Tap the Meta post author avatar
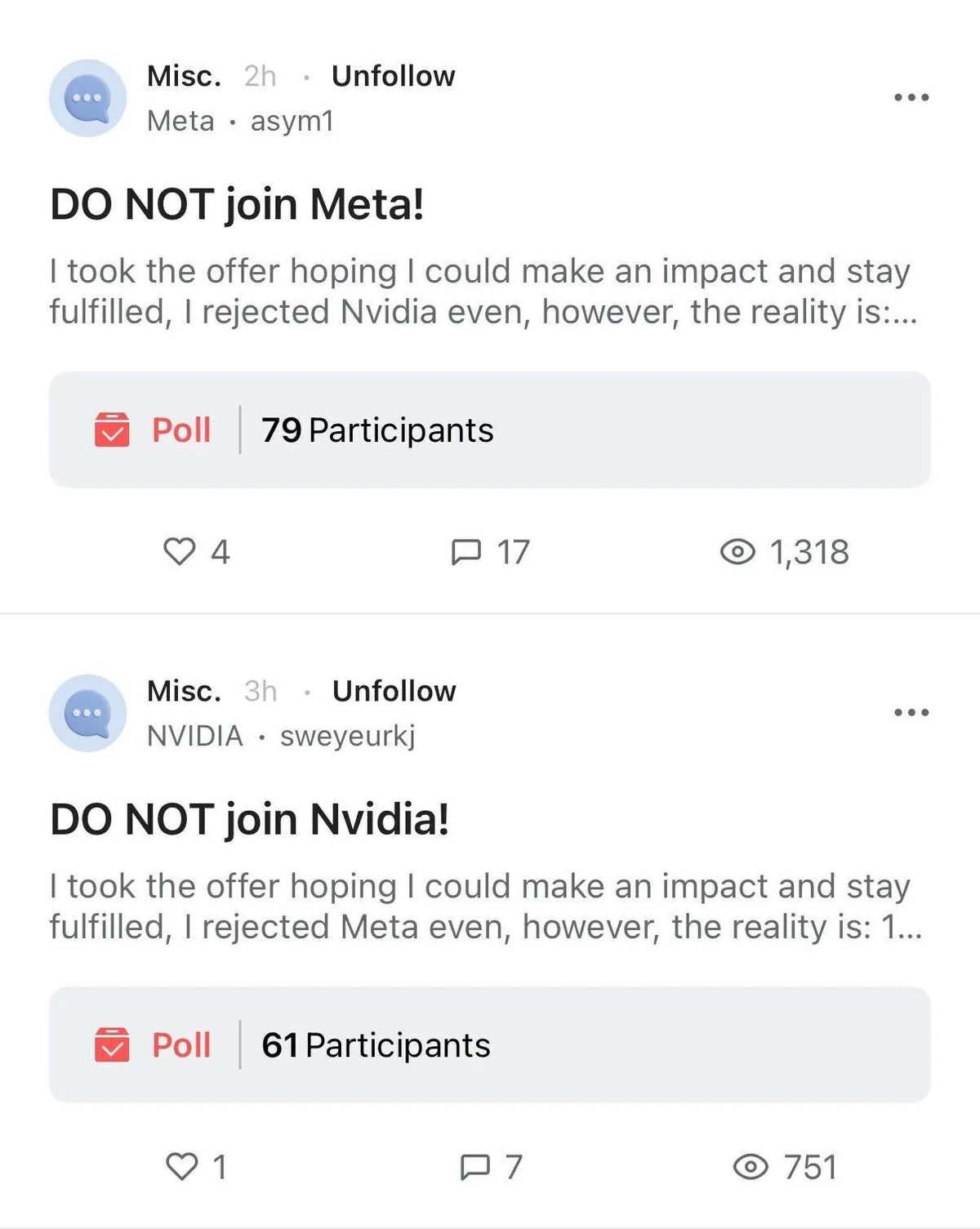980x1229 pixels. pos(88,98)
